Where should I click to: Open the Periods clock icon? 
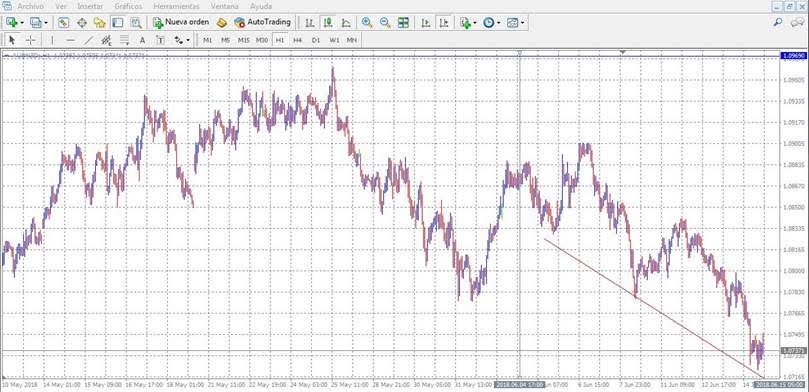[488, 23]
